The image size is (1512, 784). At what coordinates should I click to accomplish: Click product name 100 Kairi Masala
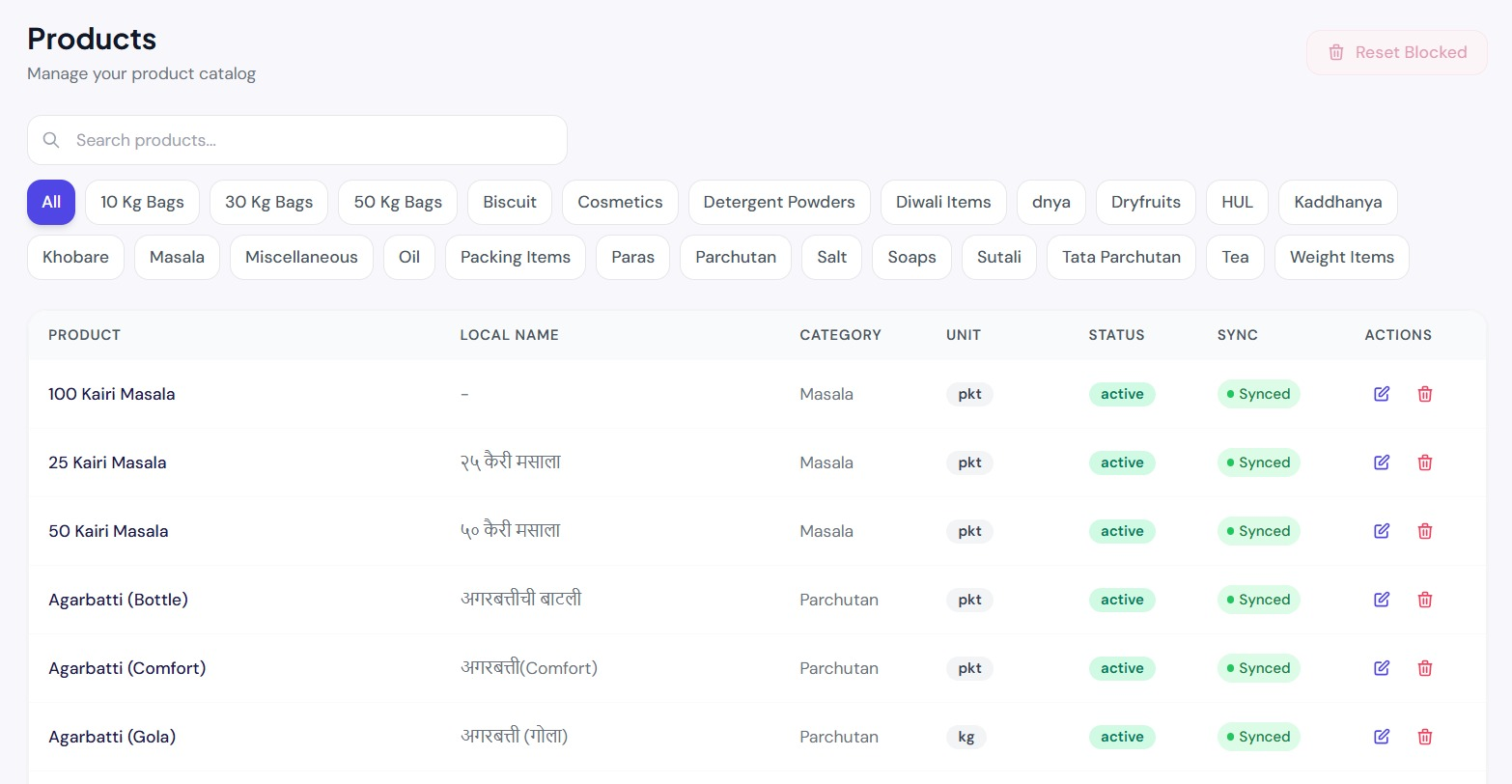111,394
